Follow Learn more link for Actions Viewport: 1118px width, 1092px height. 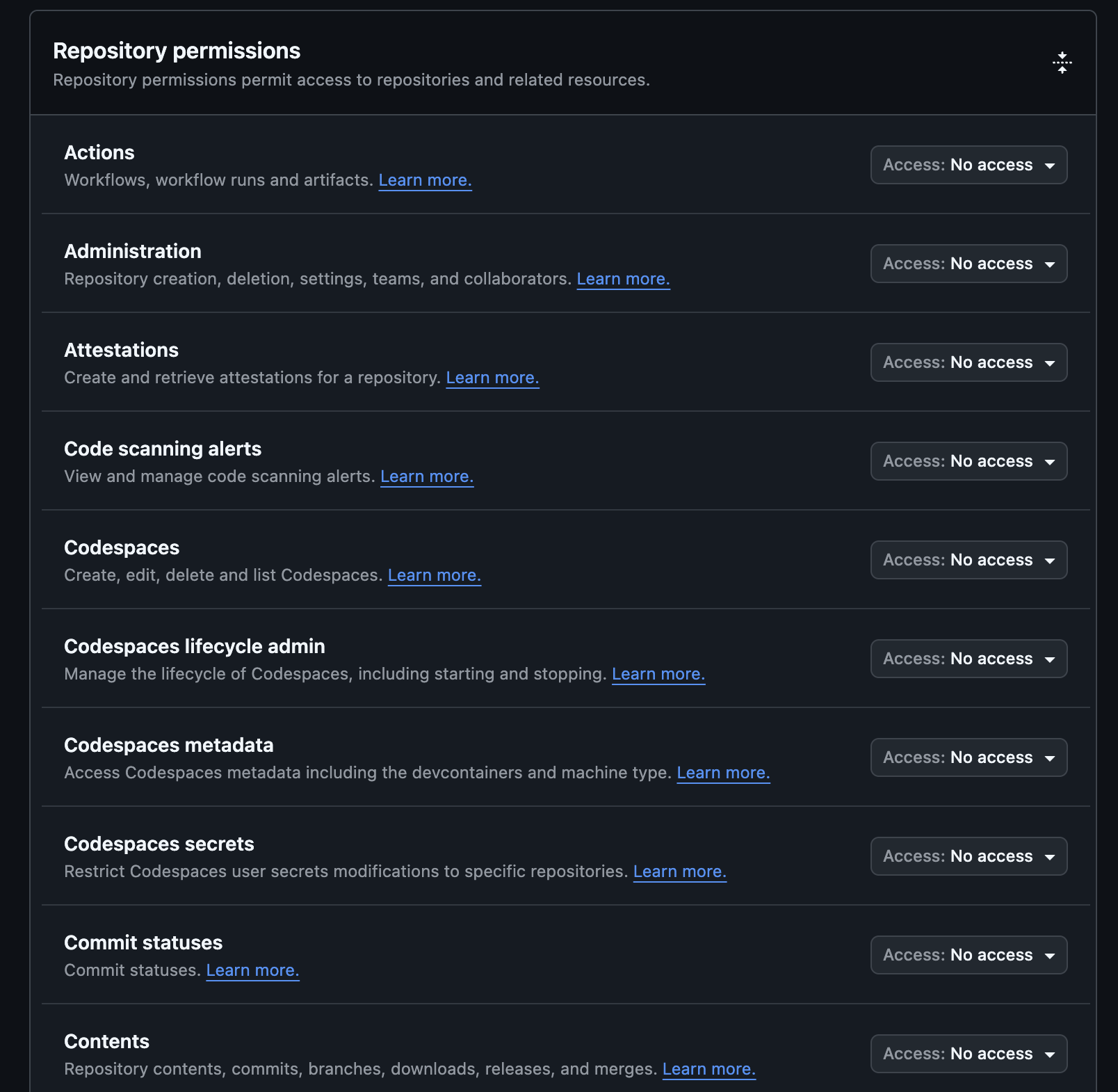coord(425,180)
